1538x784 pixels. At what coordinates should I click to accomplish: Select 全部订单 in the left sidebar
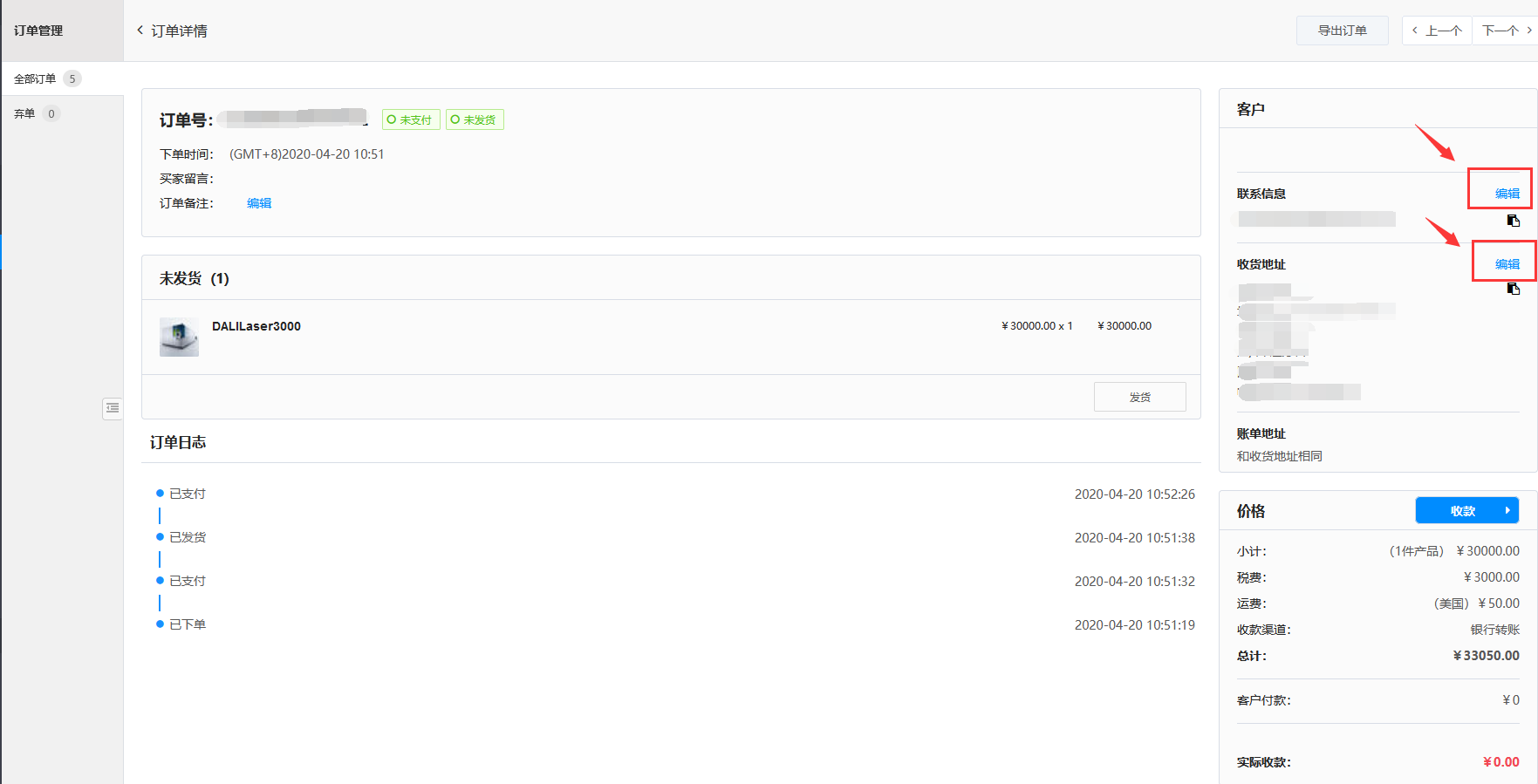[35, 78]
